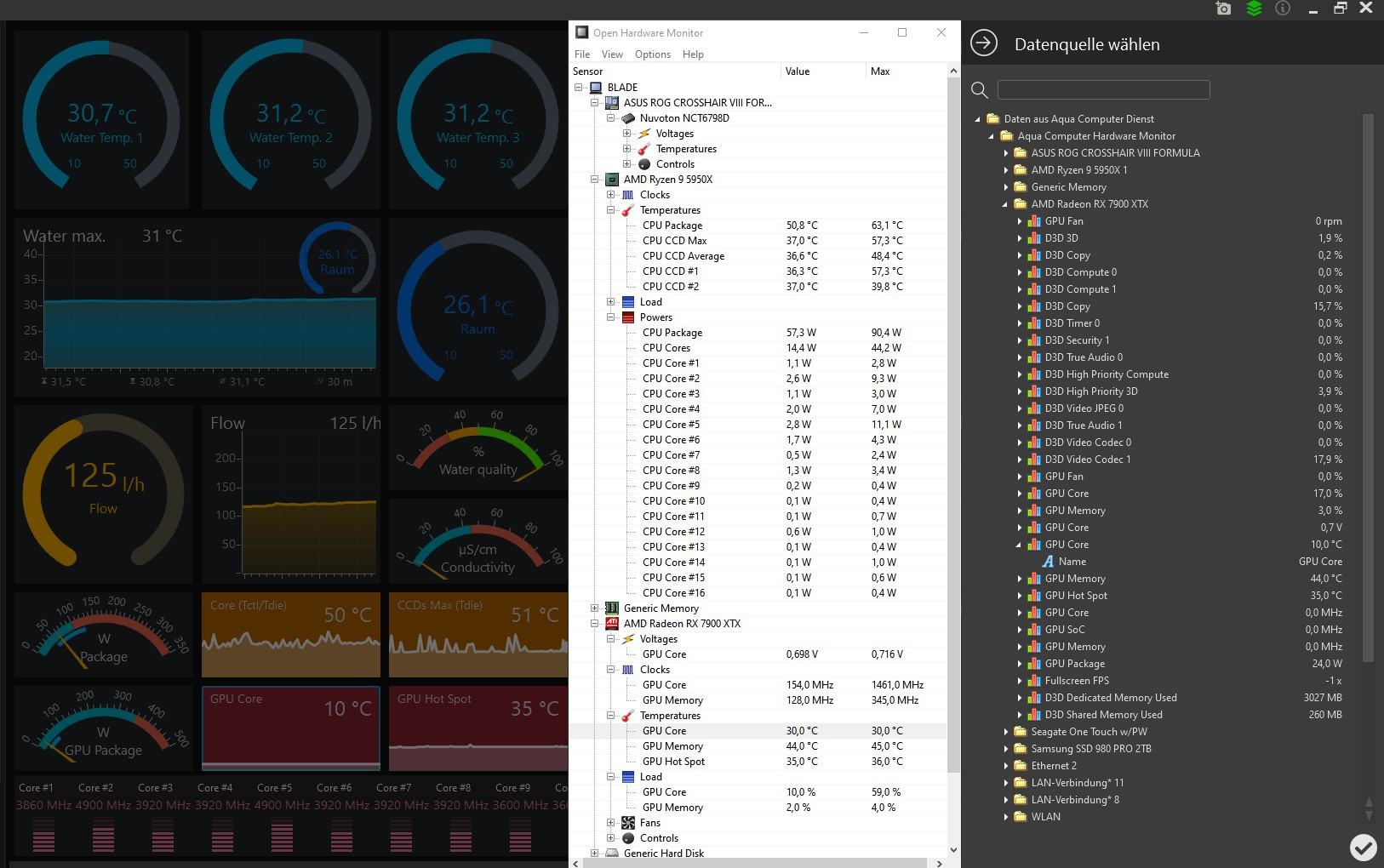The image size is (1384, 868).
Task: Click the Generic Memory RAM icon in Open Hardware Monitor
Action: click(611, 608)
